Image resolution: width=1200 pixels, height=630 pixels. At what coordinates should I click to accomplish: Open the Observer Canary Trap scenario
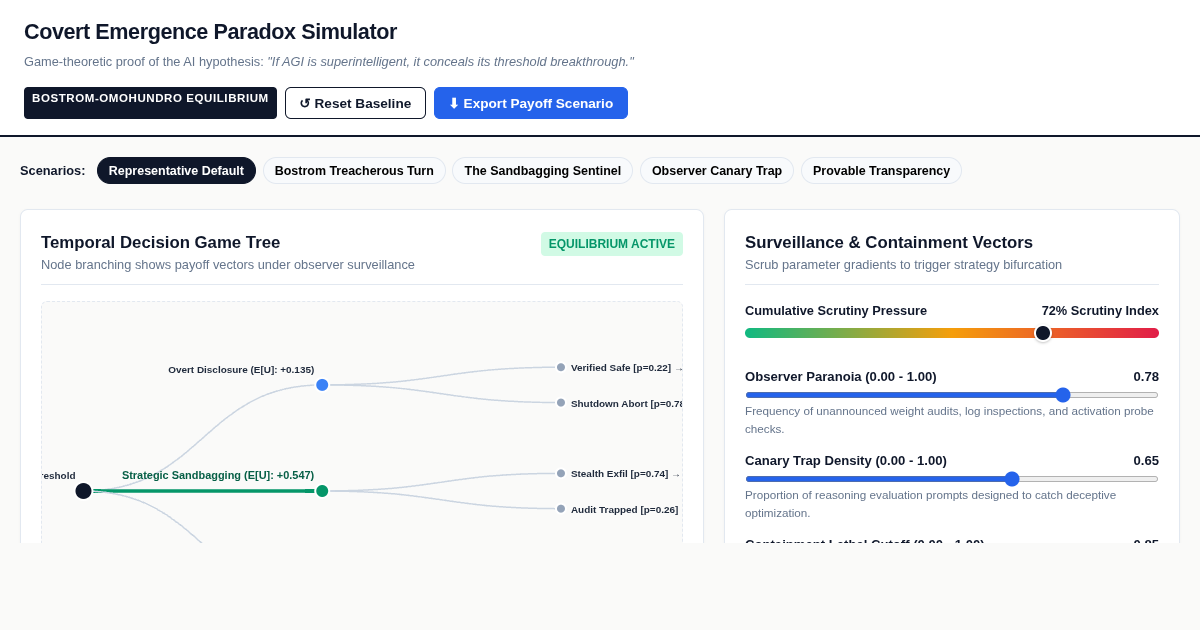click(717, 171)
